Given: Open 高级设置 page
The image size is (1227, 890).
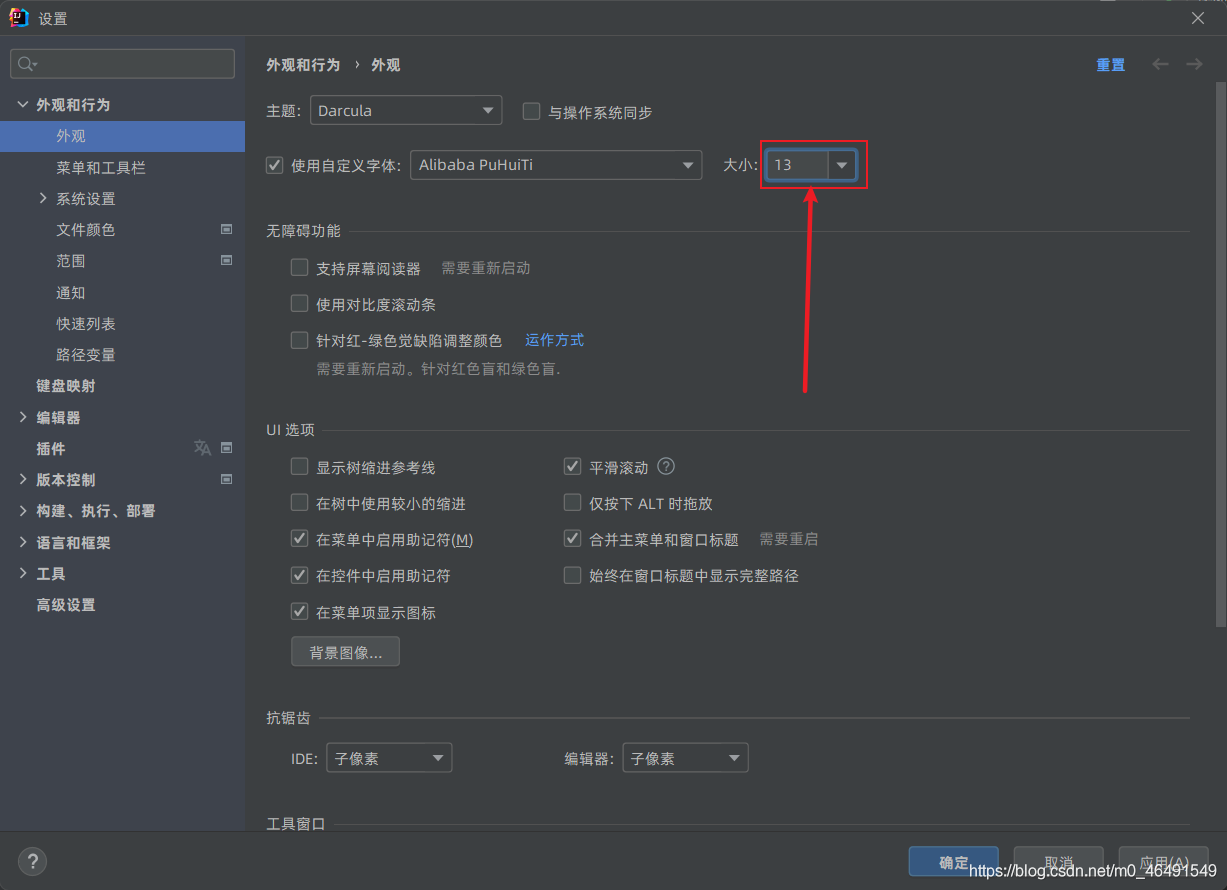Looking at the screenshot, I should pos(122,604).
